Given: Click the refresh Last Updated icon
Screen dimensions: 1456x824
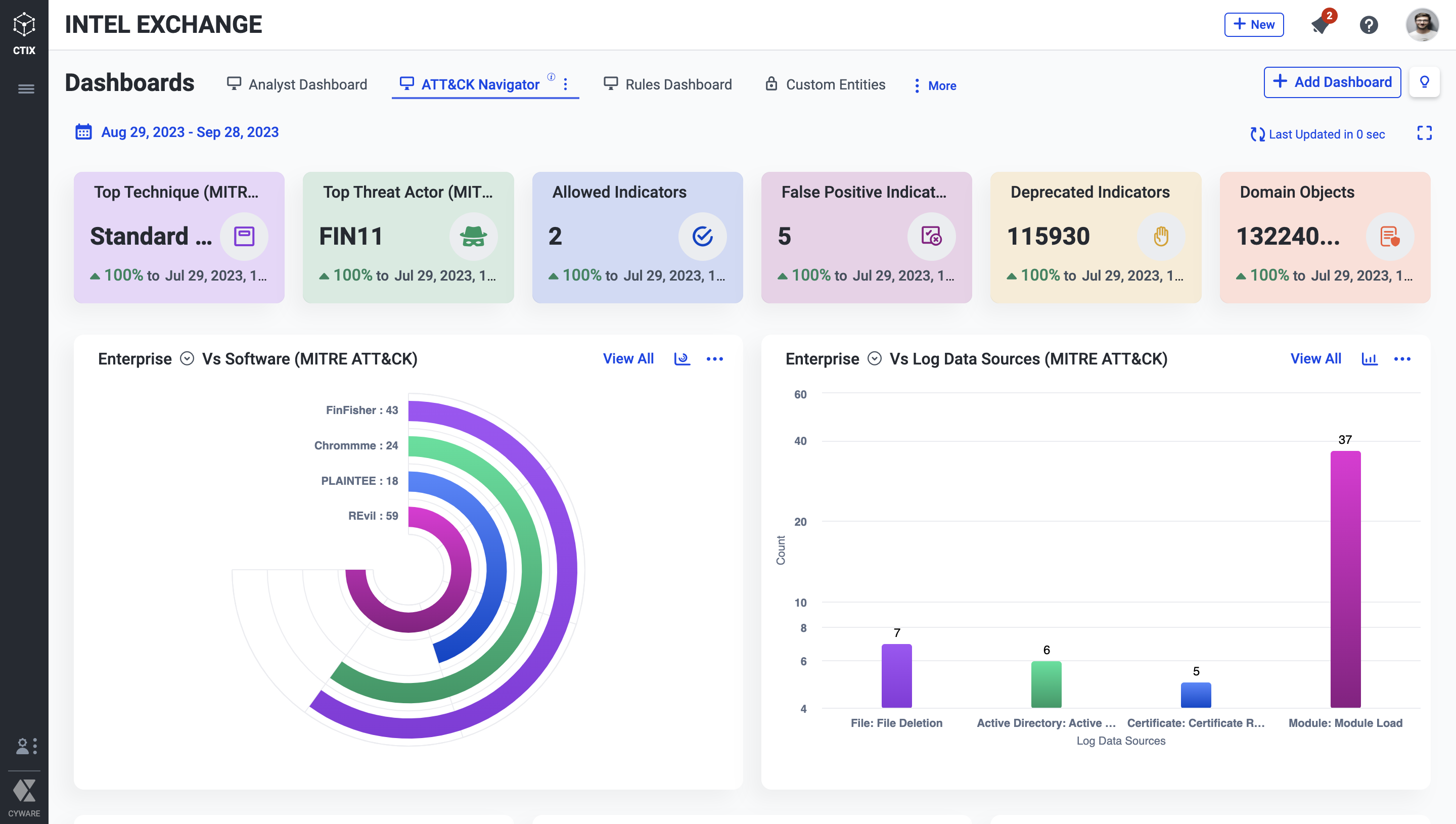Looking at the screenshot, I should (1257, 134).
